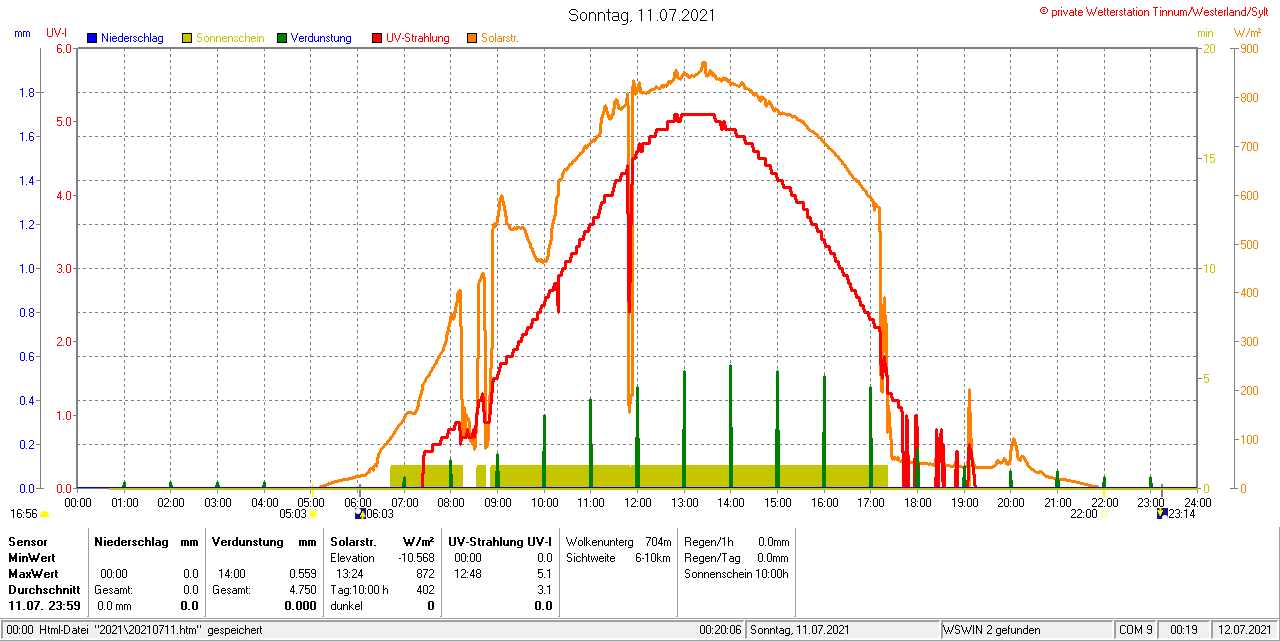Click the UV-Strahlung UV-I column header
The image size is (1280, 641).
click(500, 541)
